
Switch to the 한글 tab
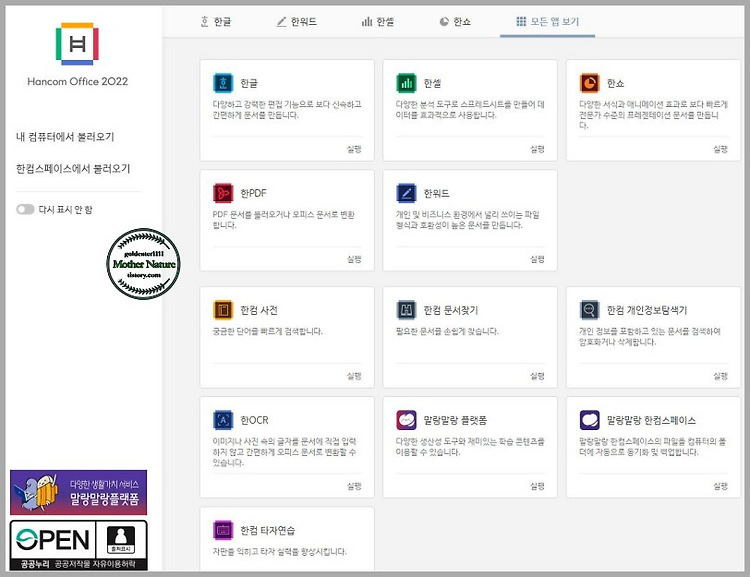click(x=215, y=22)
